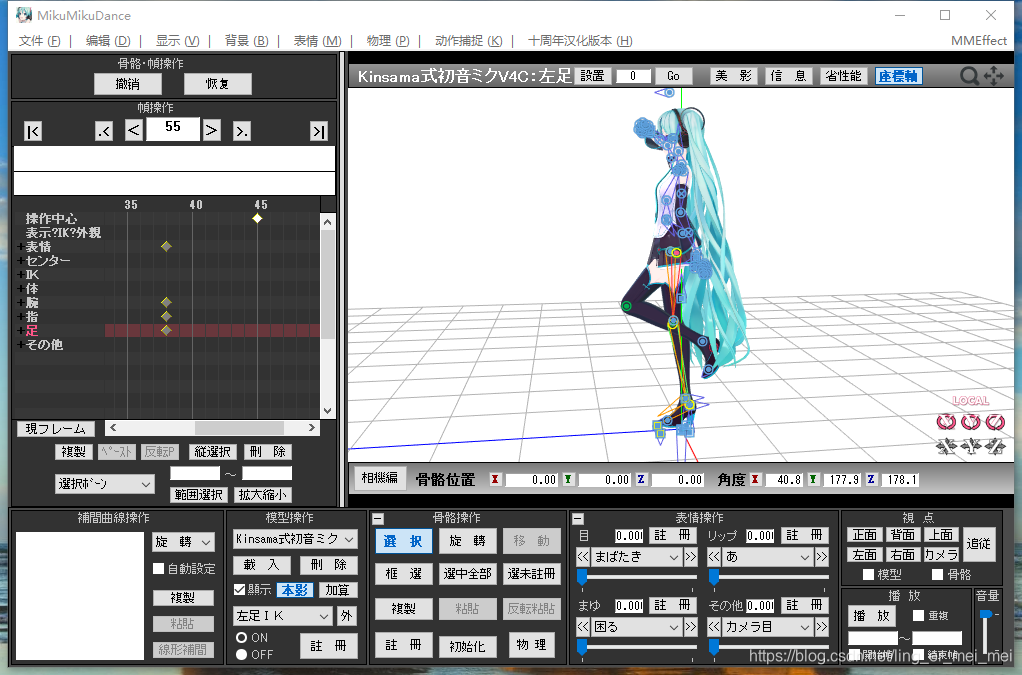Screen dimensions: 1022x675
Task: Open the 显示 (V) menu
Action: [177, 41]
